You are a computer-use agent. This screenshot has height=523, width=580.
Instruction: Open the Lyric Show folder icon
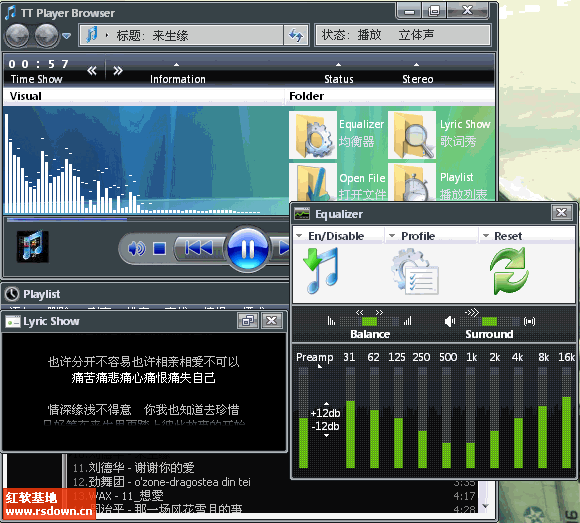412,135
